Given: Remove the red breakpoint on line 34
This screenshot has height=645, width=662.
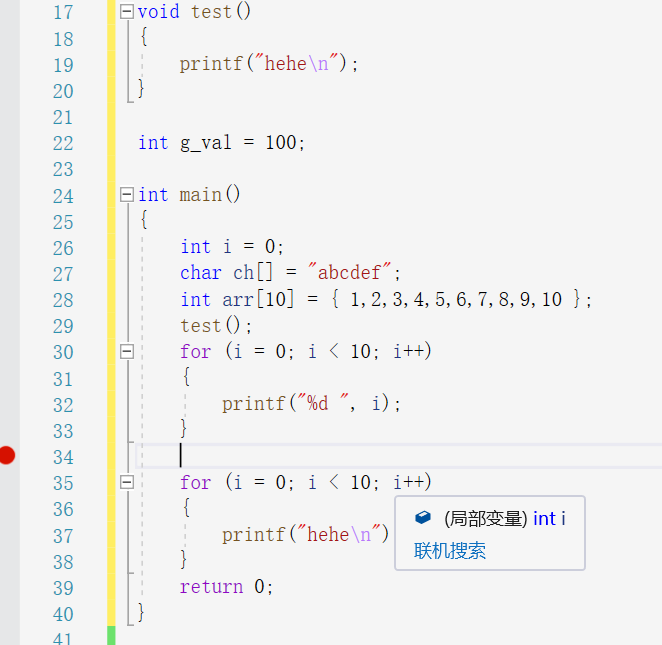Looking at the screenshot, I should [x=7, y=455].
